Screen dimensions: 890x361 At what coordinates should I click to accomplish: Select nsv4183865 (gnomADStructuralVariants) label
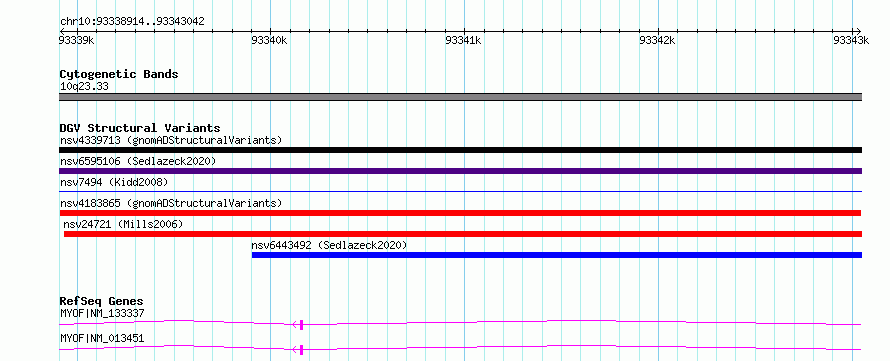tap(171, 203)
